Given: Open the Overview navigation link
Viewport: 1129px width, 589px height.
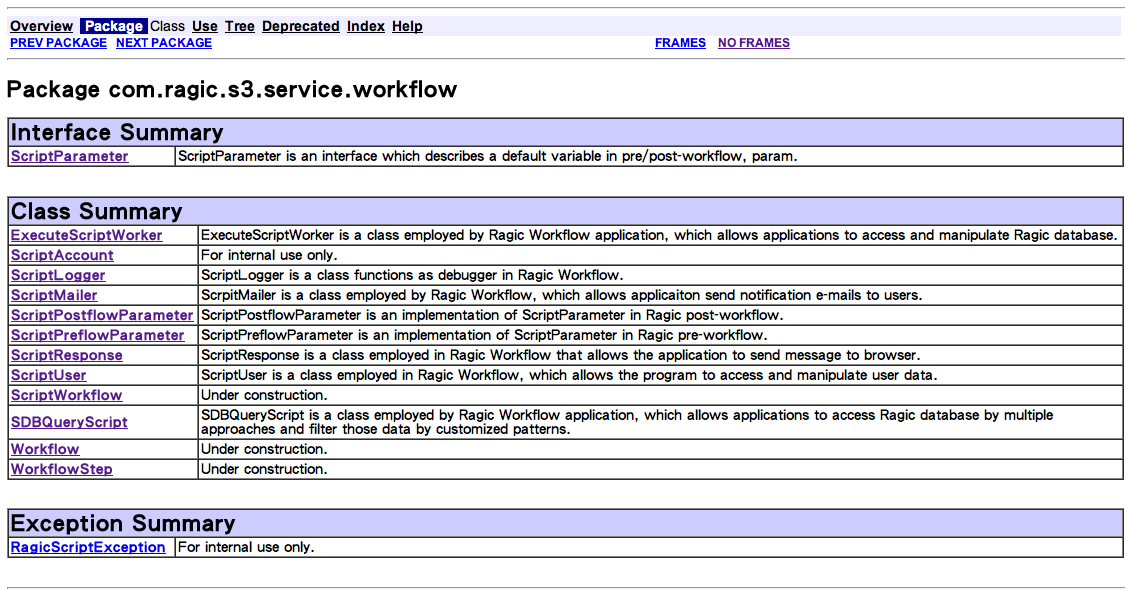Looking at the screenshot, I should [x=41, y=26].
